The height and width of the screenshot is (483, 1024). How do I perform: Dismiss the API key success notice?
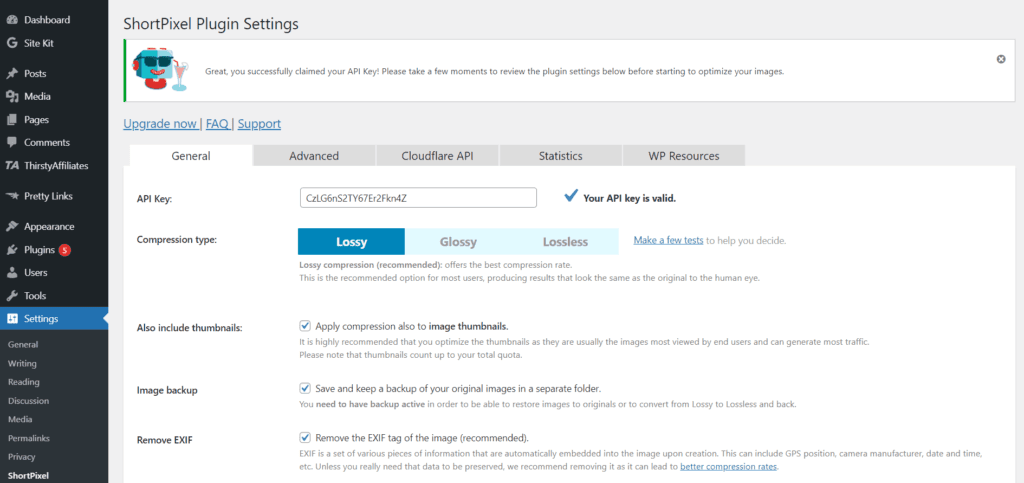pos(1000,59)
